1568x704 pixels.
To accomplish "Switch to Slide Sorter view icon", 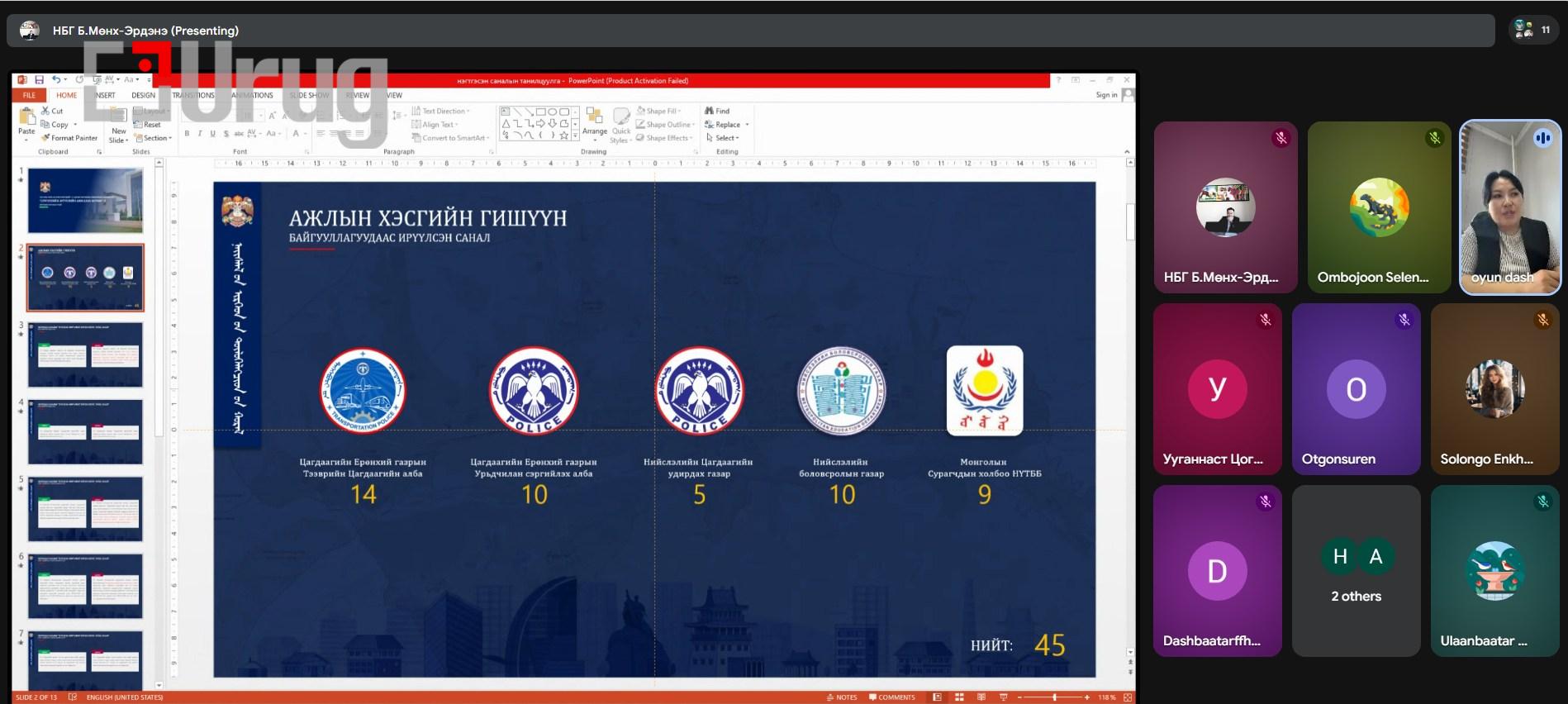I will 959,697.
